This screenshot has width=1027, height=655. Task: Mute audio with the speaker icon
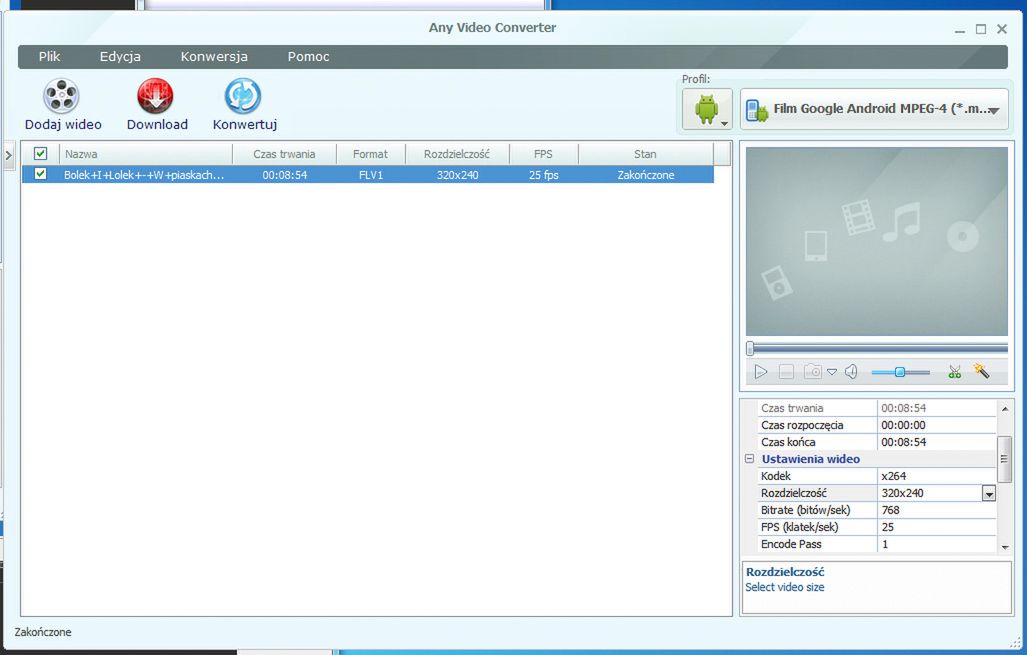[851, 372]
